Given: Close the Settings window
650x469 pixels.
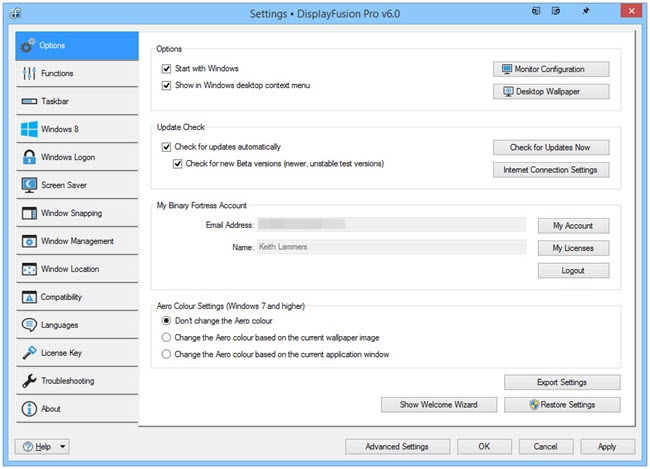Looking at the screenshot, I should click(631, 11).
